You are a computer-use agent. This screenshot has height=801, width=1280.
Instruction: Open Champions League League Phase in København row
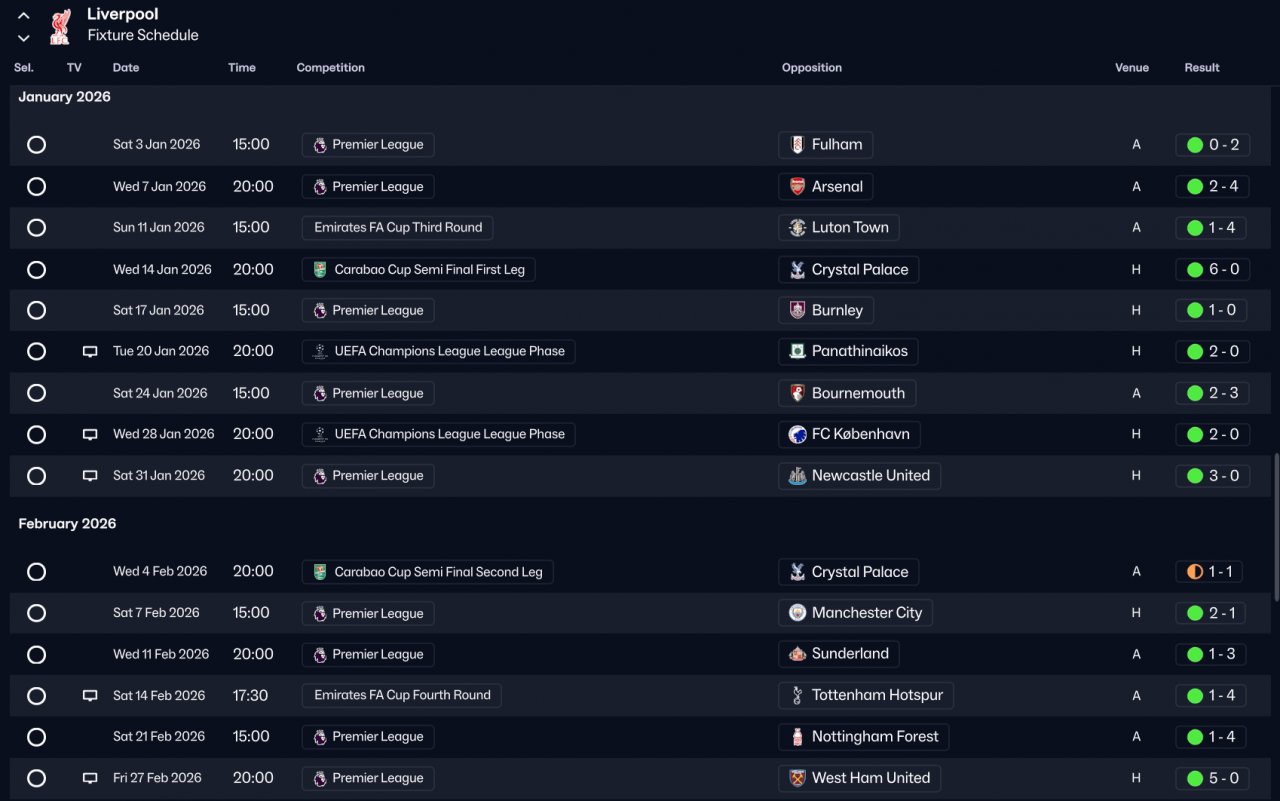438,435
